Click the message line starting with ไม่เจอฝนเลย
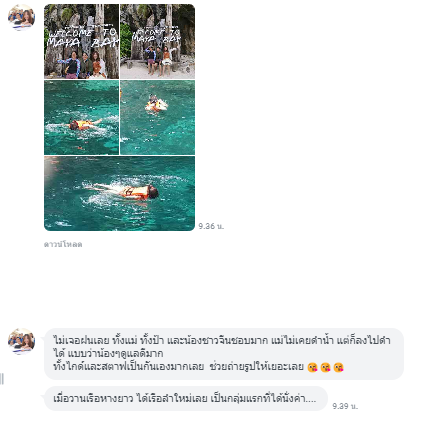Screen dimensions: 441x437 tap(222, 341)
